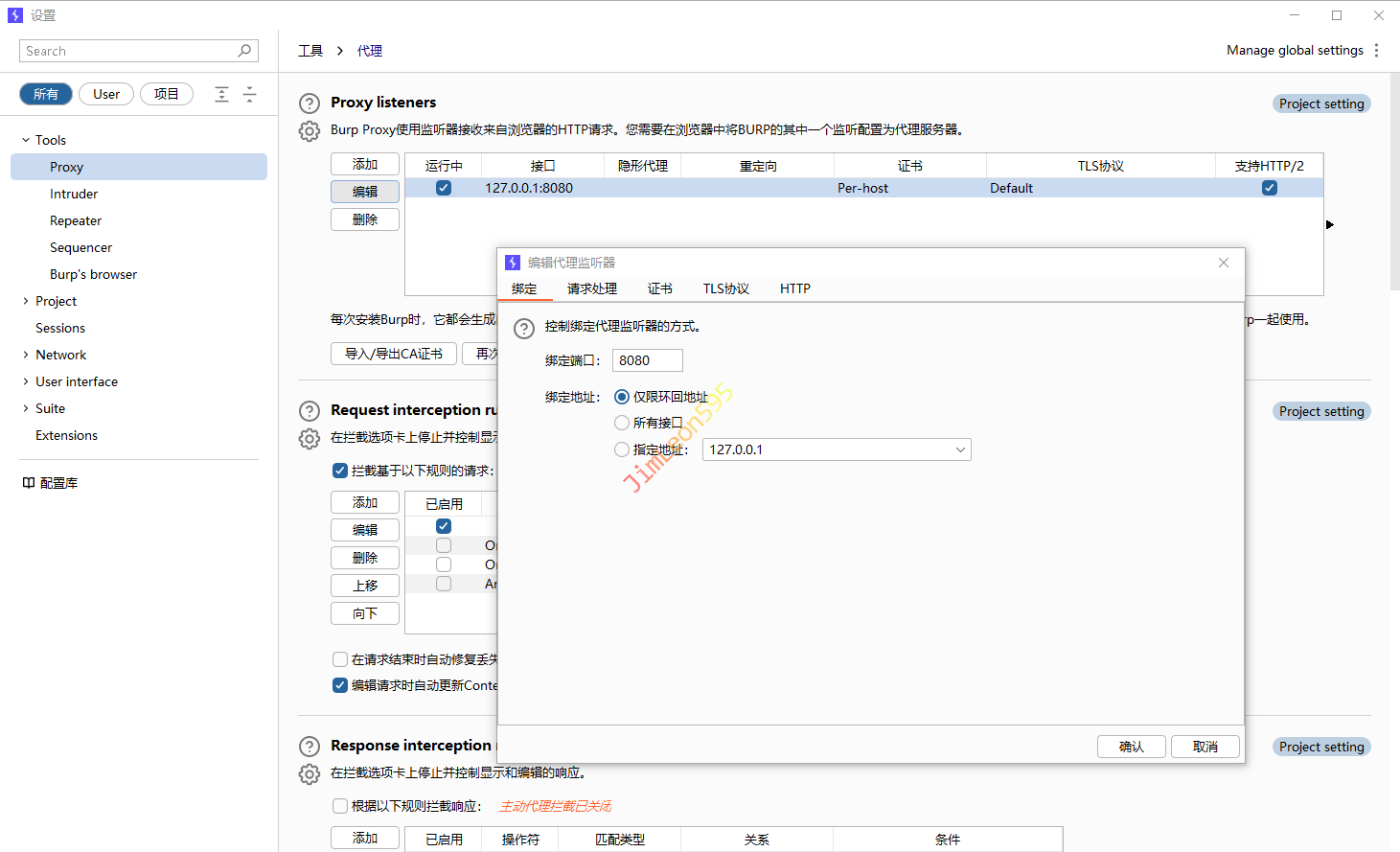Uncheck the running checkbox for 127.0.0.1:8080
Viewport: 1400px width, 852px height.
point(444,188)
